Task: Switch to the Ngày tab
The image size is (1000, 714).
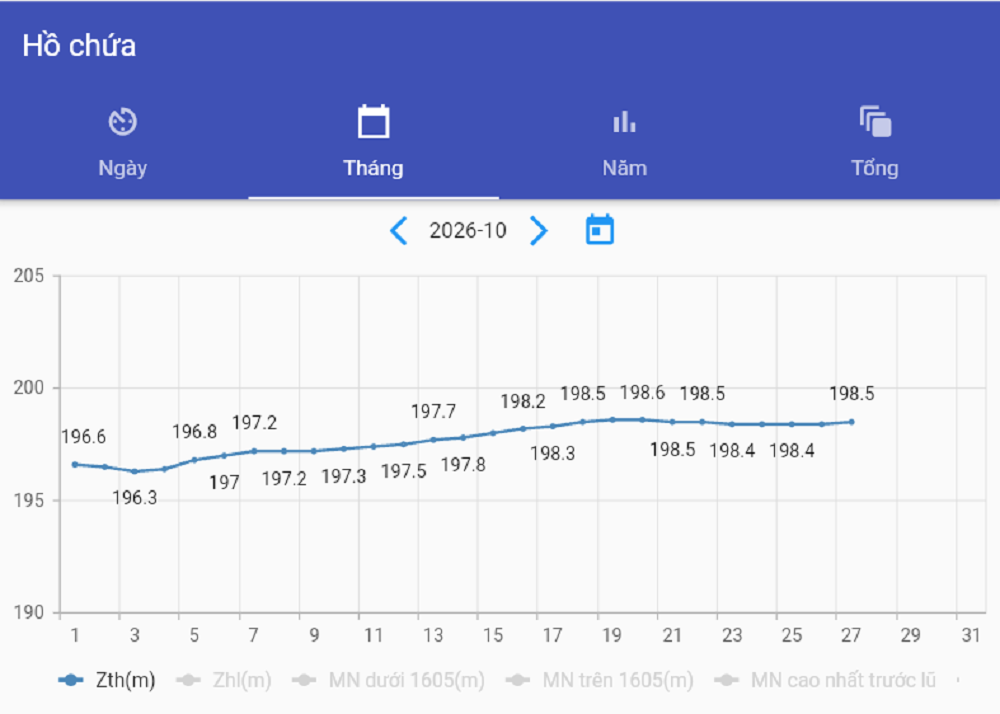Action: (x=123, y=142)
